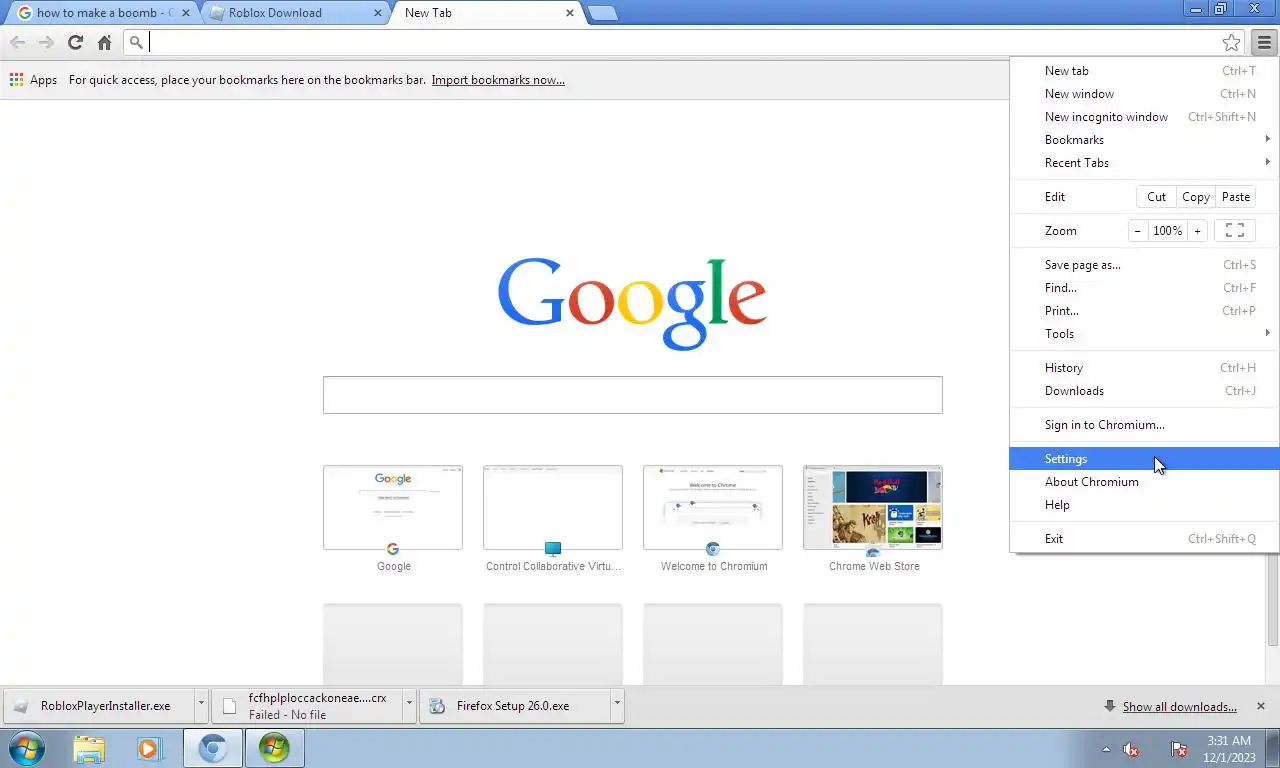Open Downloads from the menu
Viewport: 1280px width, 768px height.
pyautogui.click(x=1145, y=391)
